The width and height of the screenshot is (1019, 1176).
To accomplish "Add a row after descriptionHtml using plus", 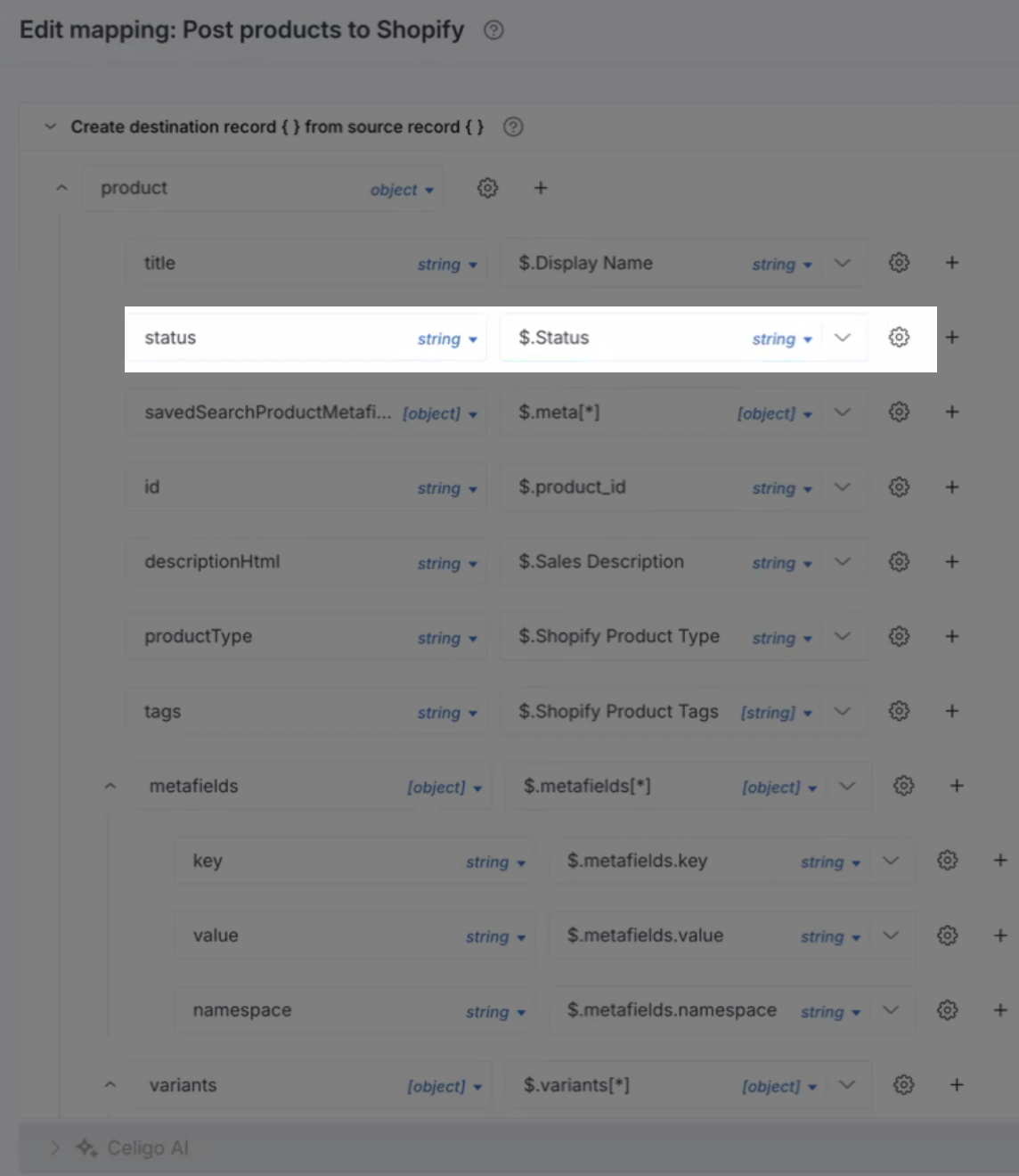I will [952, 561].
